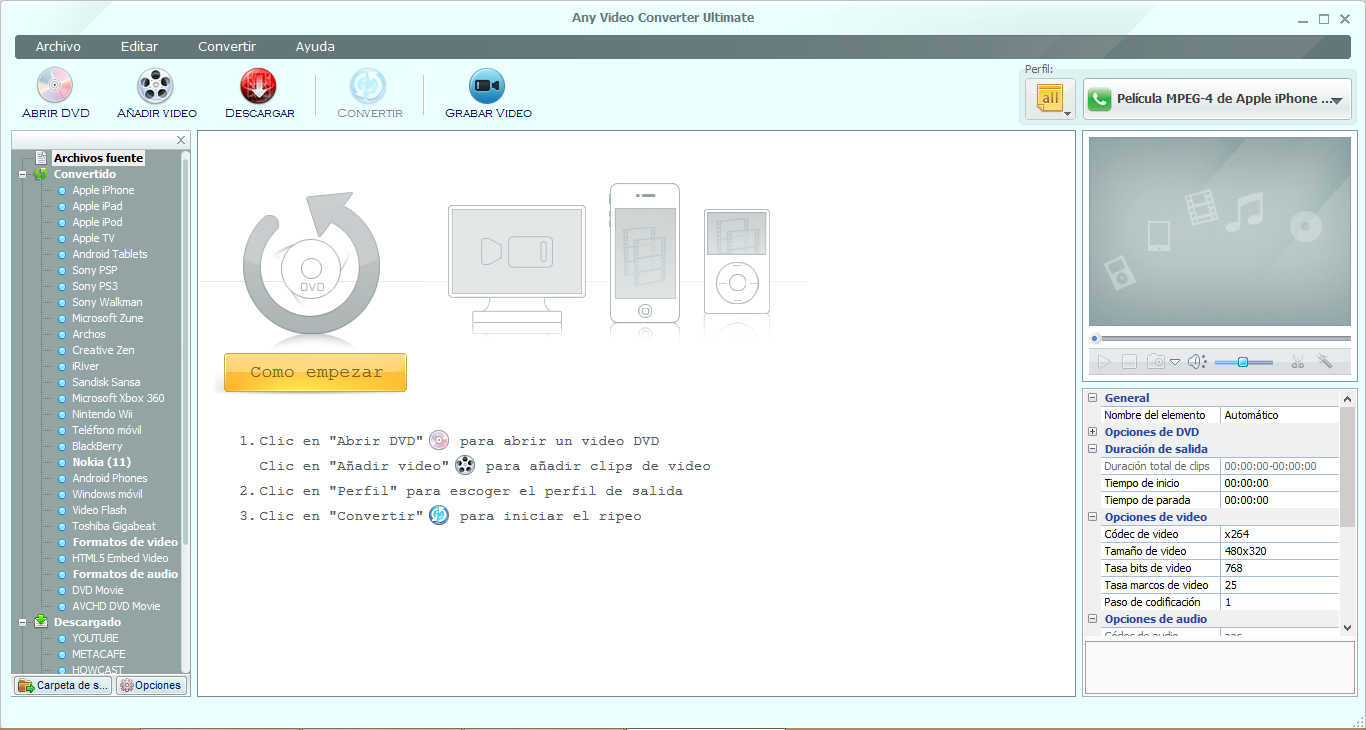Mute audio with the speaker icon
Screen dimensions: 1366x730
(x=1197, y=362)
